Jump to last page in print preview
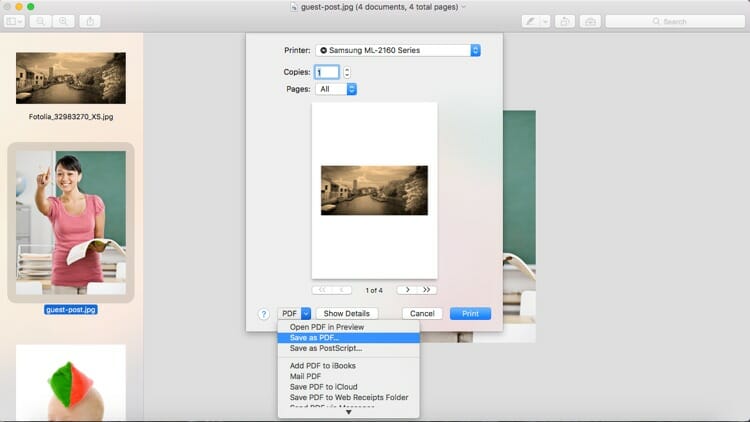Image resolution: width=750 pixels, height=422 pixels. tap(427, 290)
